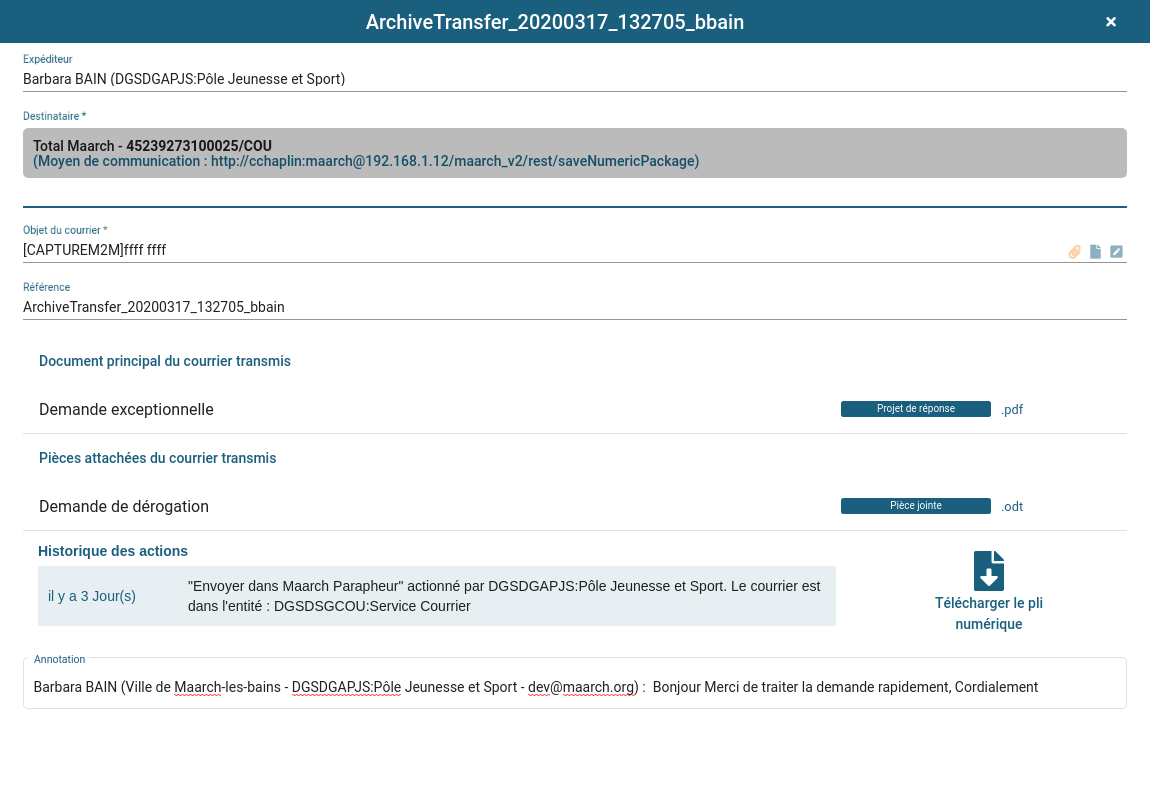Click the document icon beside the subject
The image size is (1150, 785).
(x=1095, y=252)
